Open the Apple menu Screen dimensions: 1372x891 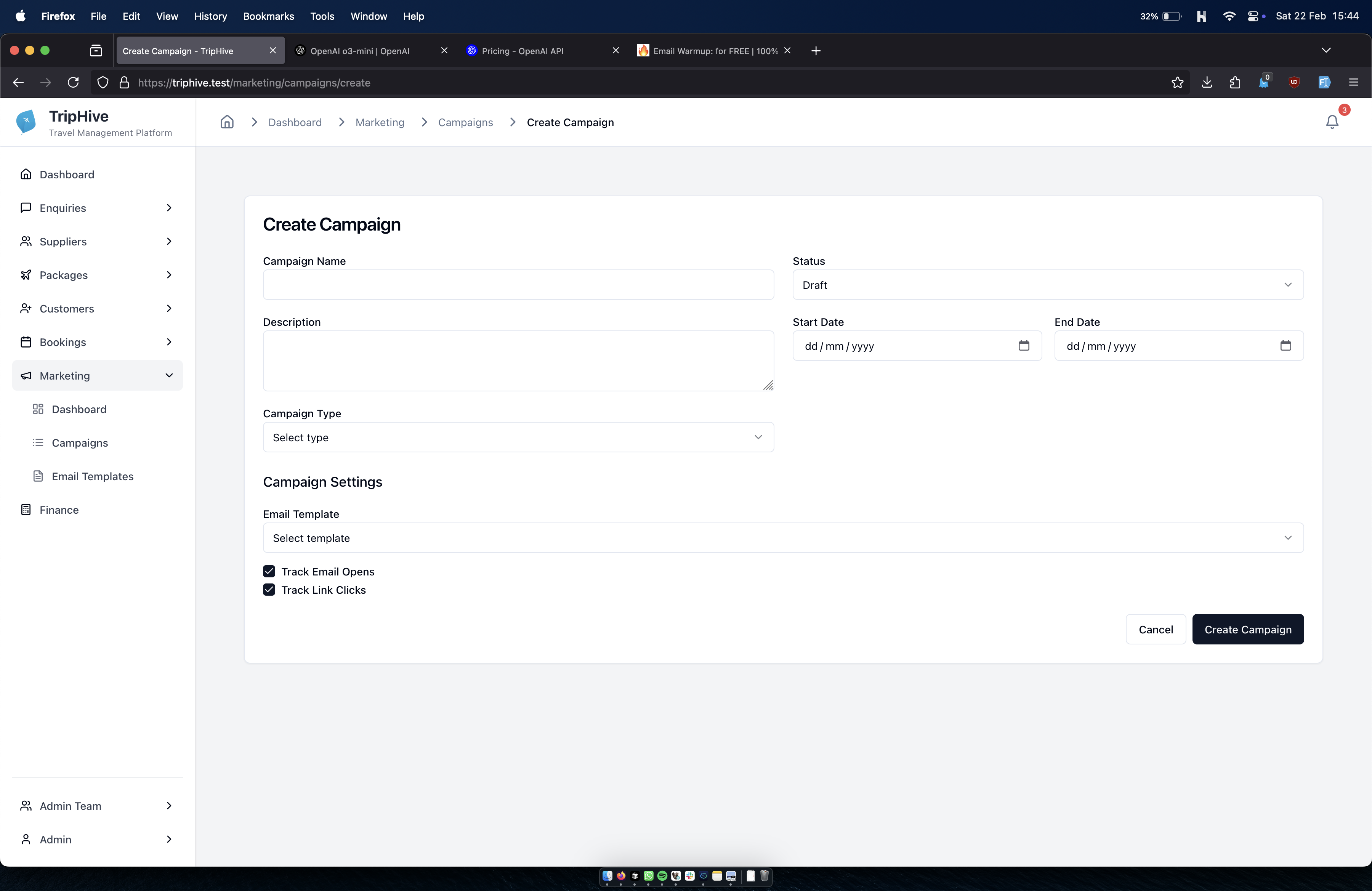(20, 16)
